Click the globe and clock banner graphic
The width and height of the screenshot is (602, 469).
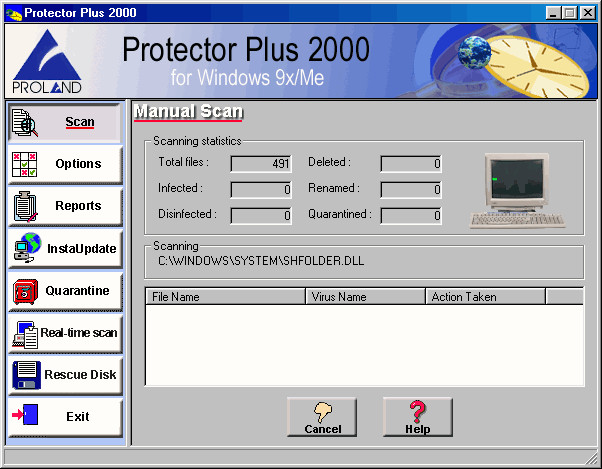523,67
